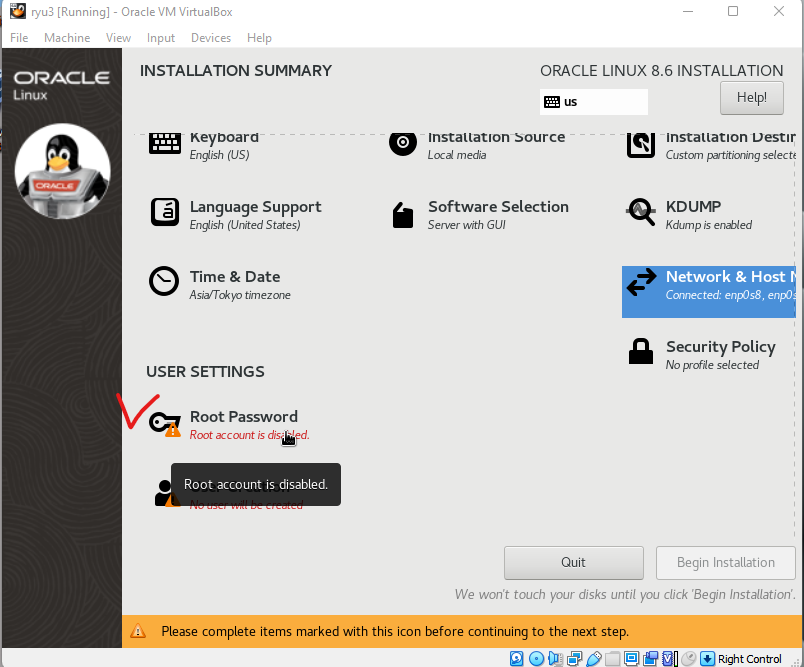Click the Network & Host arrows icon
Viewport: 804px width, 667px height.
(641, 282)
